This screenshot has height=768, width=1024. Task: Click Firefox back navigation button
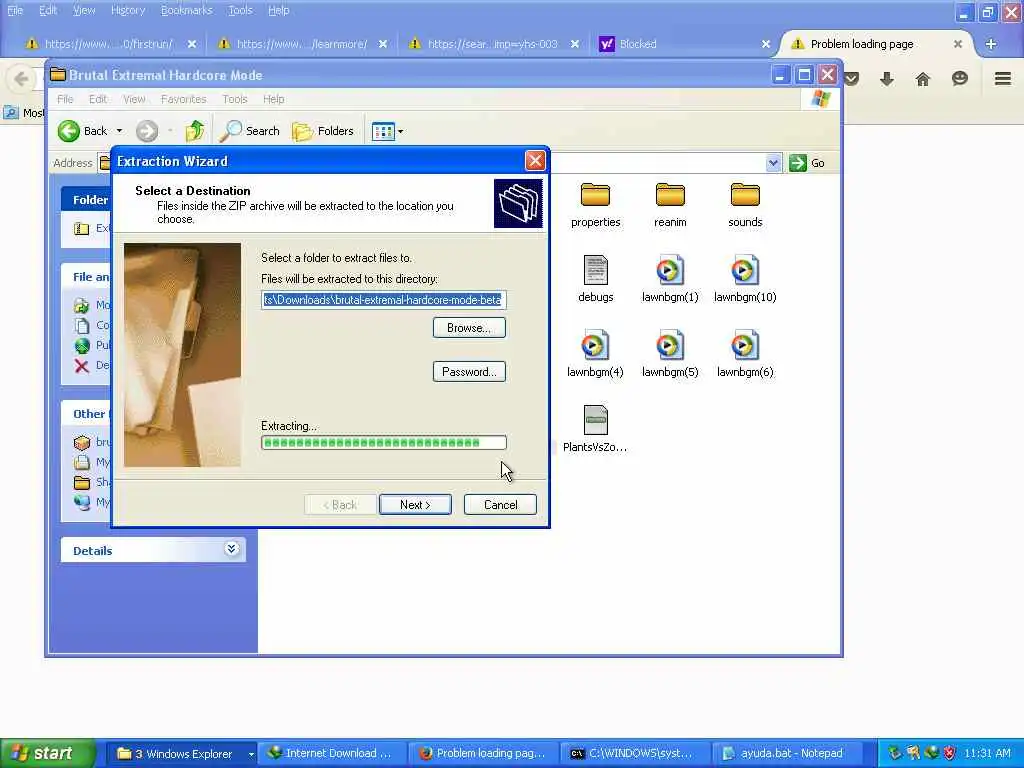(x=21, y=79)
